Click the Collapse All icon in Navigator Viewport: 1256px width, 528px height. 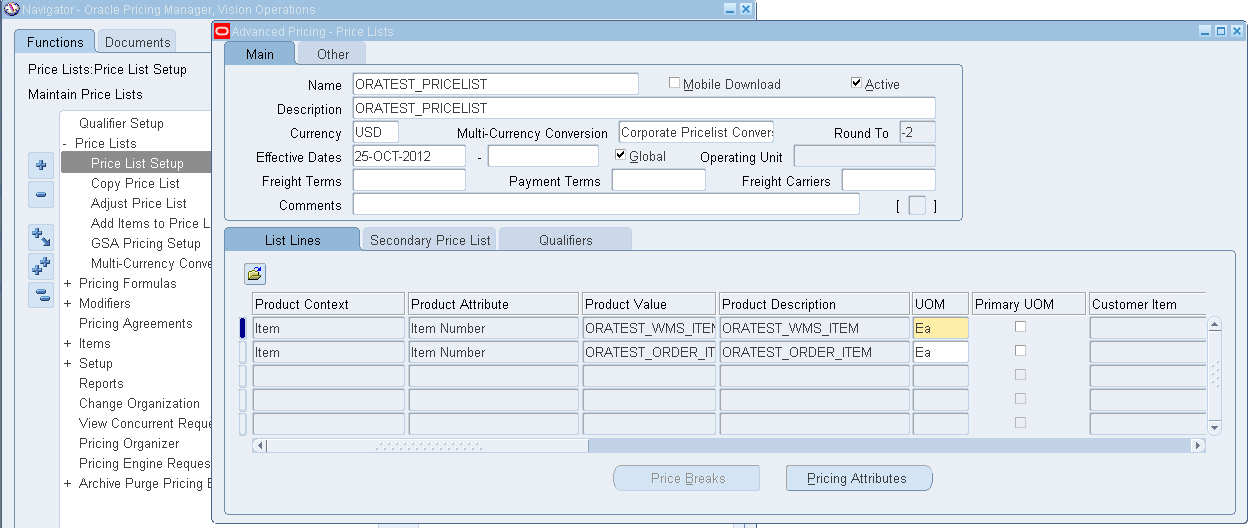[41, 295]
